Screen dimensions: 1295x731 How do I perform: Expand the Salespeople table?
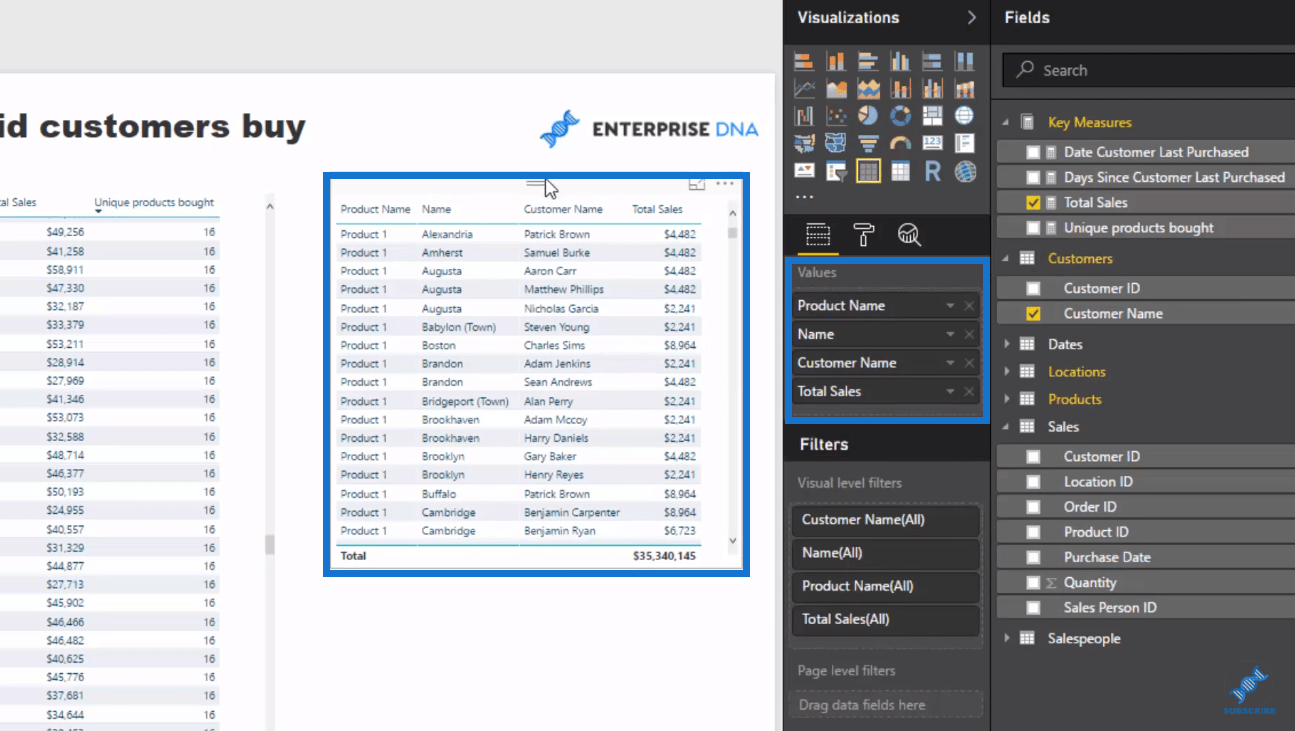1006,638
